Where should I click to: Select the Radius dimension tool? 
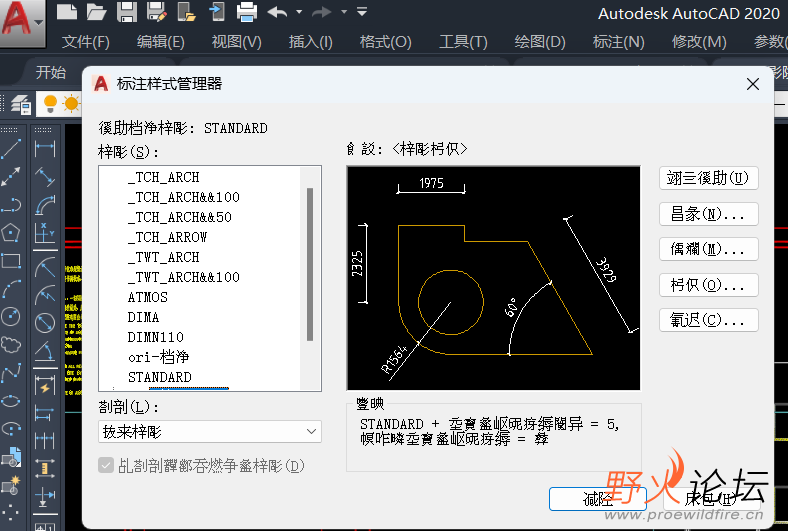45,267
